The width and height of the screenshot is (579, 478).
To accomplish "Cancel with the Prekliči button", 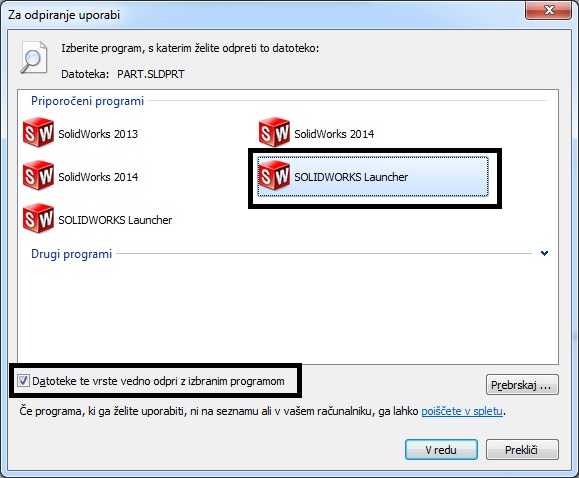I will pos(522,450).
